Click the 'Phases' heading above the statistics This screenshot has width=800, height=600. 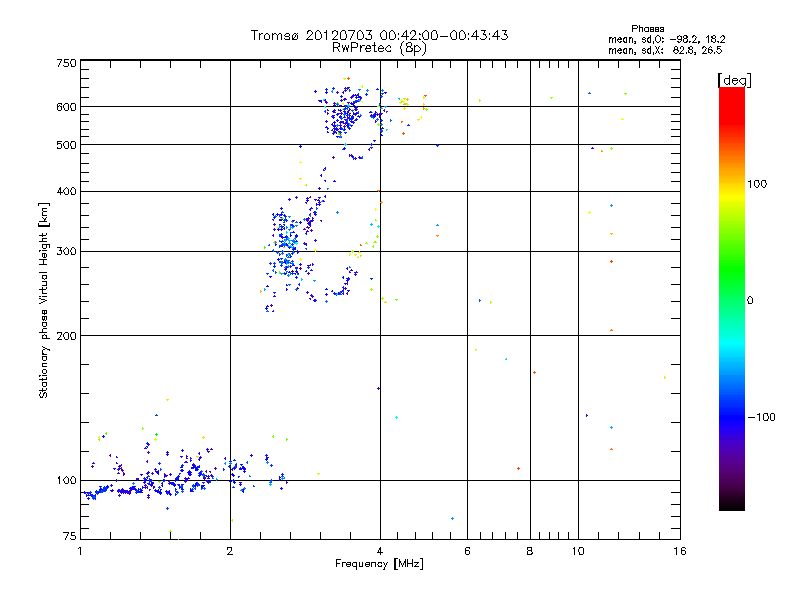[647, 29]
